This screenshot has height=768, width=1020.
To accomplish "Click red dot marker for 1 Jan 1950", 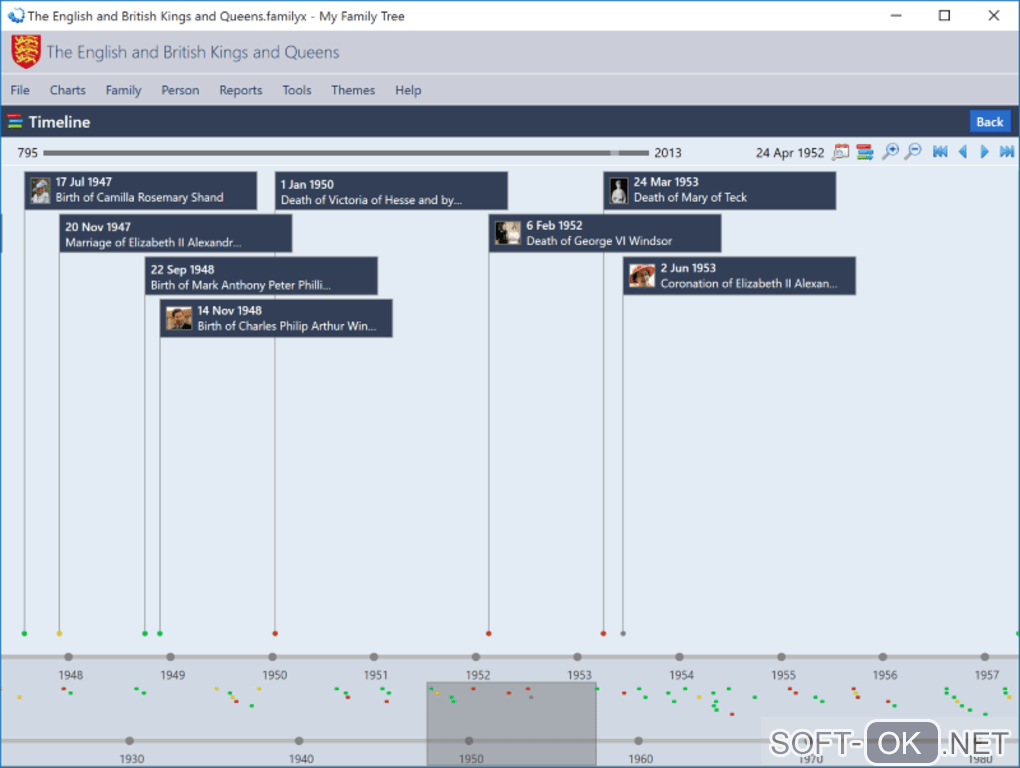I will click(x=275, y=633).
